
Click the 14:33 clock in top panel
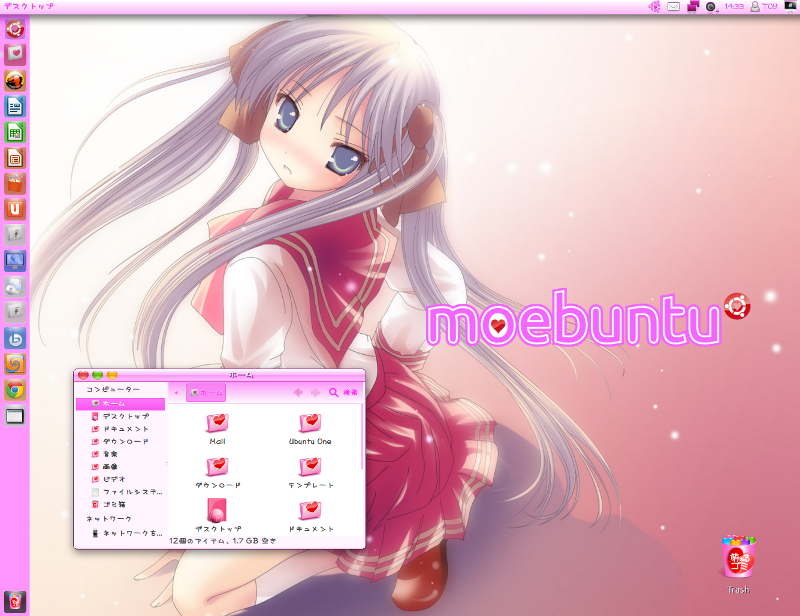click(x=734, y=7)
